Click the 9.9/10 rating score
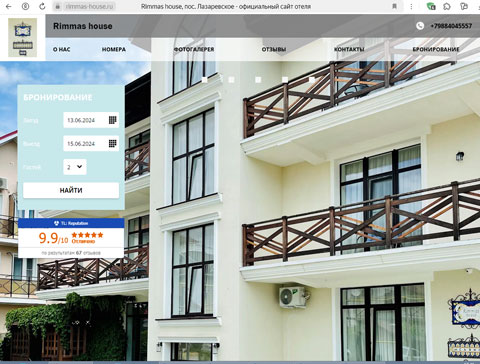This screenshot has height=364, width=480. [x=53, y=238]
